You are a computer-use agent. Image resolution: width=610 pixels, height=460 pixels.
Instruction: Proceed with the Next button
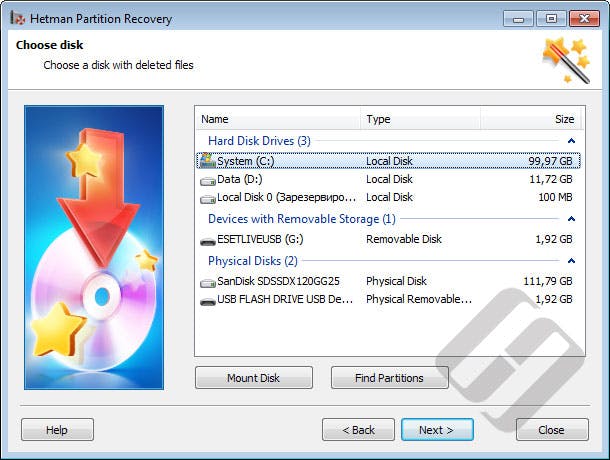click(437, 430)
